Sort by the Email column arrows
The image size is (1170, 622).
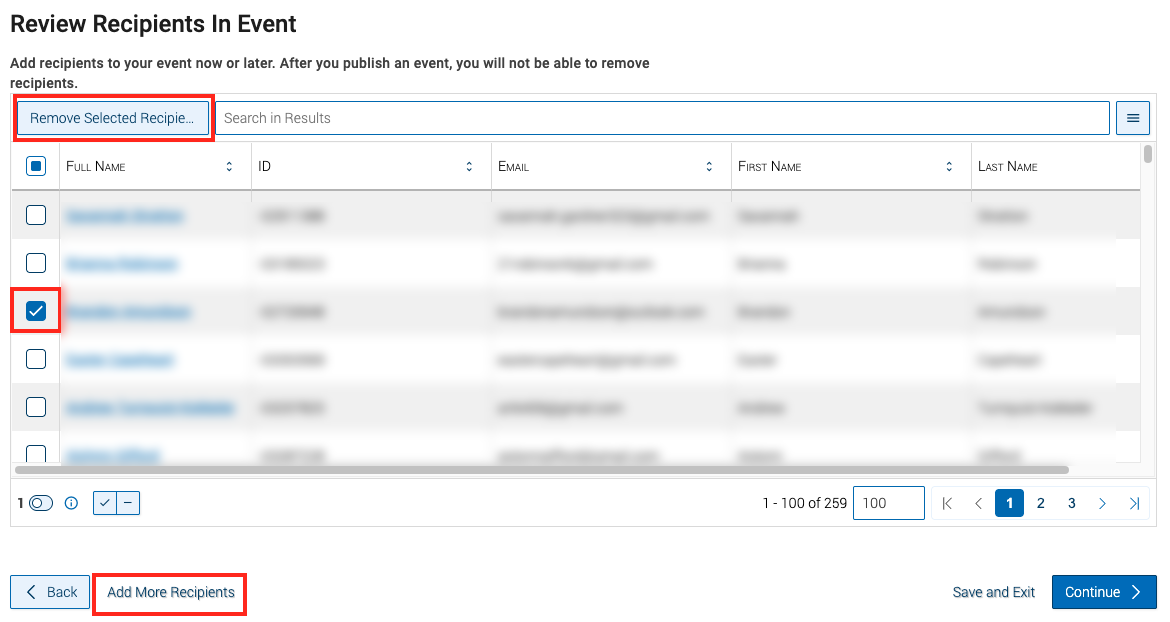709,166
